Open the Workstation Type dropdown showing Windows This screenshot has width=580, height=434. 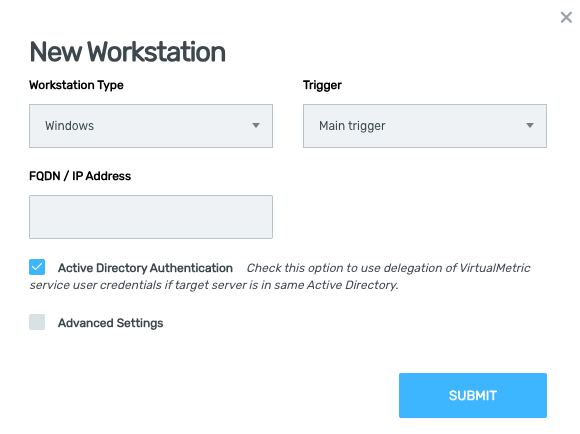point(151,126)
